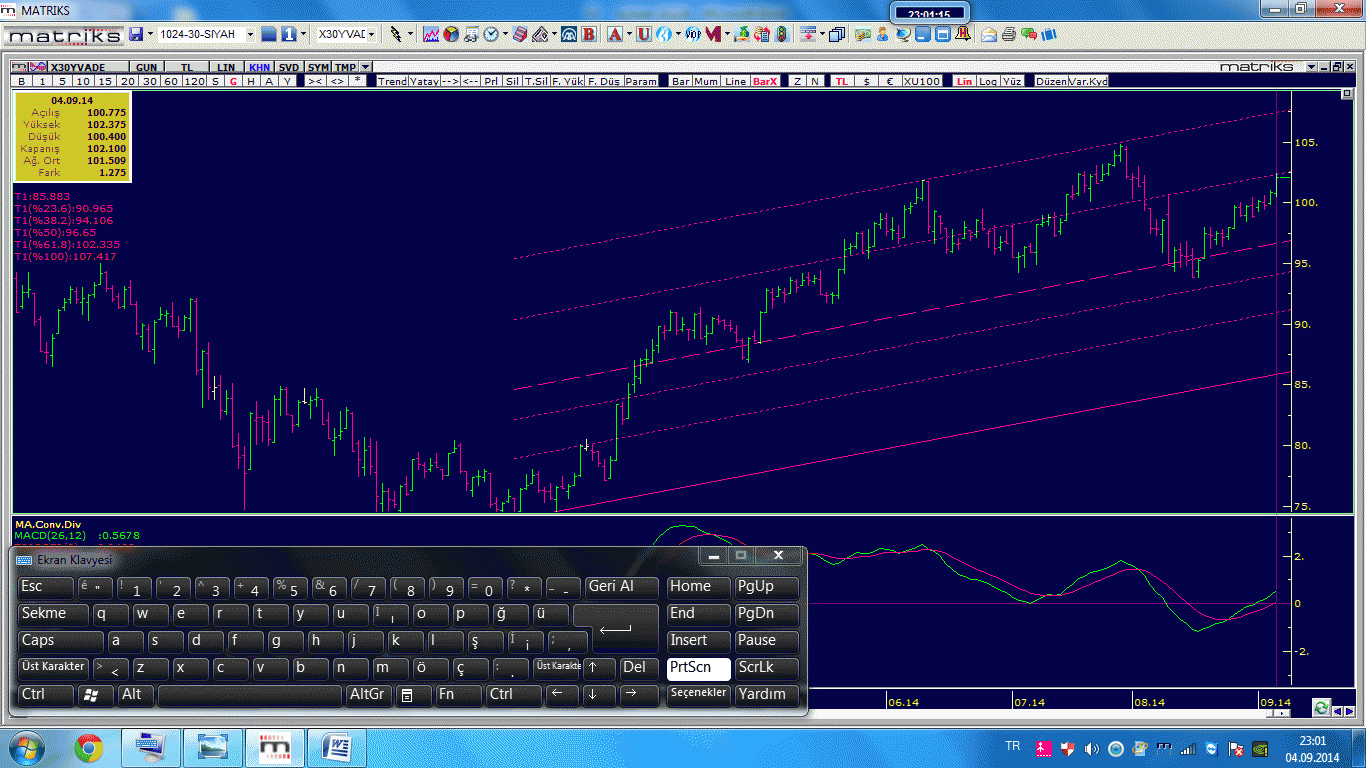Open Google Chrome from the taskbar
Viewport: 1366px width, 768px height.
tap(89, 747)
